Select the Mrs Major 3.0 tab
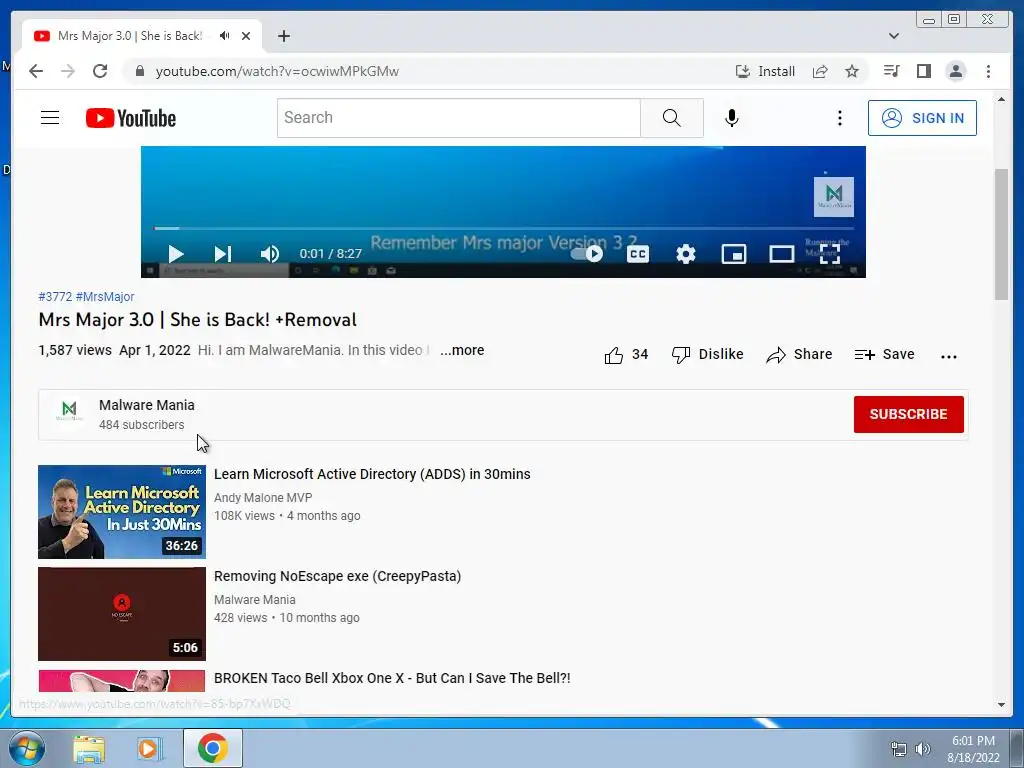Viewport: 1024px width, 768px height. [142, 36]
